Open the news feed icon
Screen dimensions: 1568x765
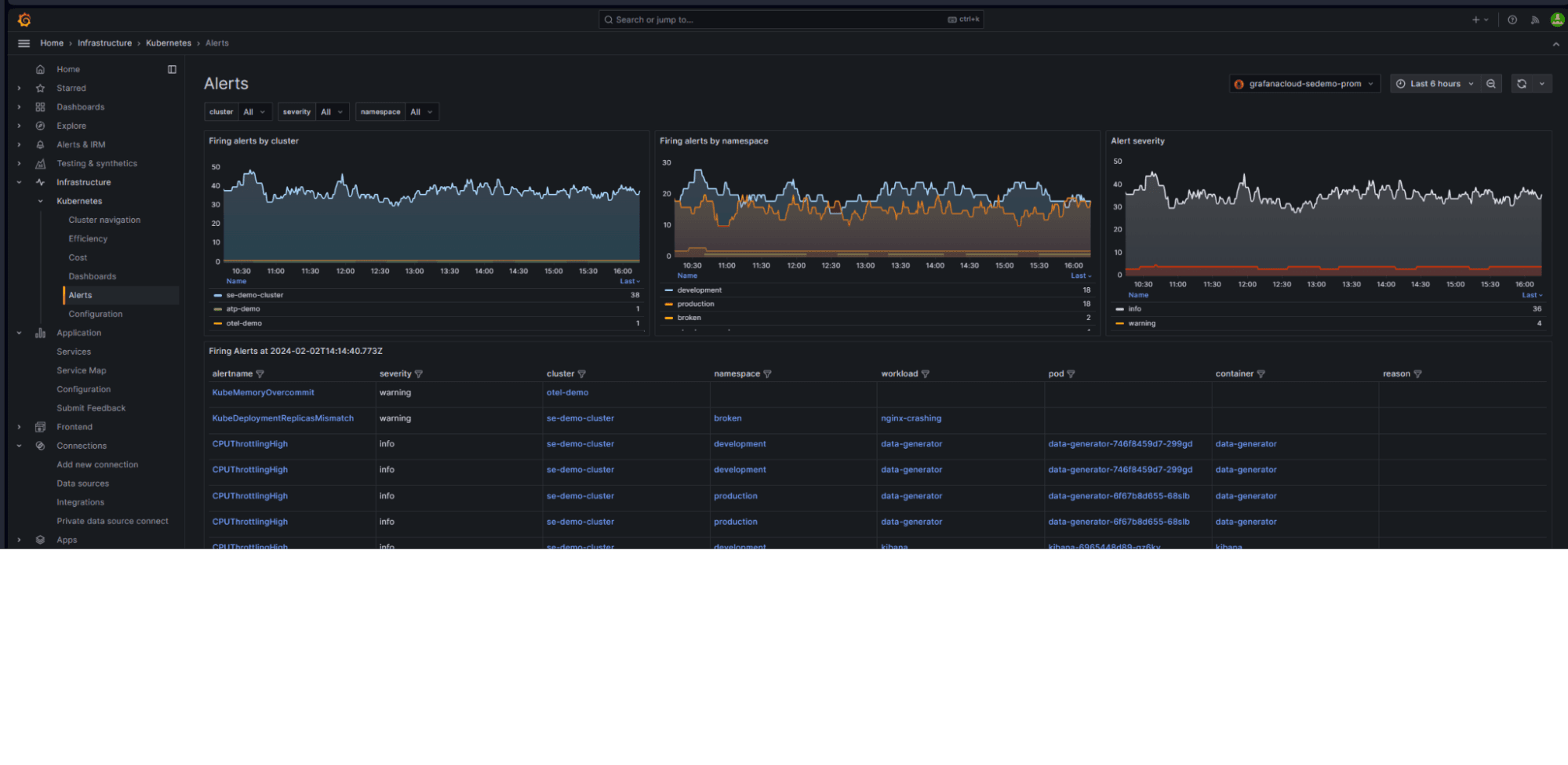point(1535,20)
